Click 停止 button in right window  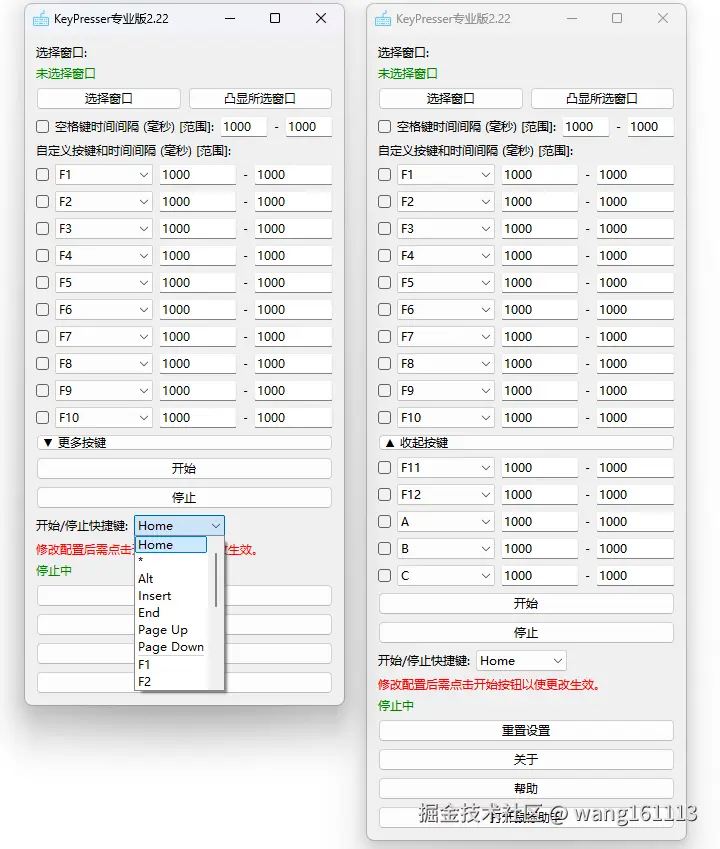pos(526,632)
